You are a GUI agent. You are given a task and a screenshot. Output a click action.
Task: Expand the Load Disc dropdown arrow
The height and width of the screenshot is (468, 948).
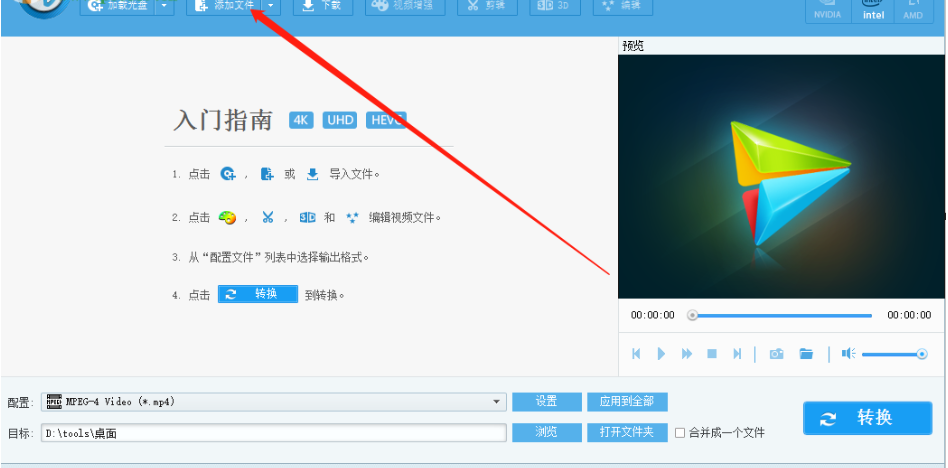click(164, 6)
